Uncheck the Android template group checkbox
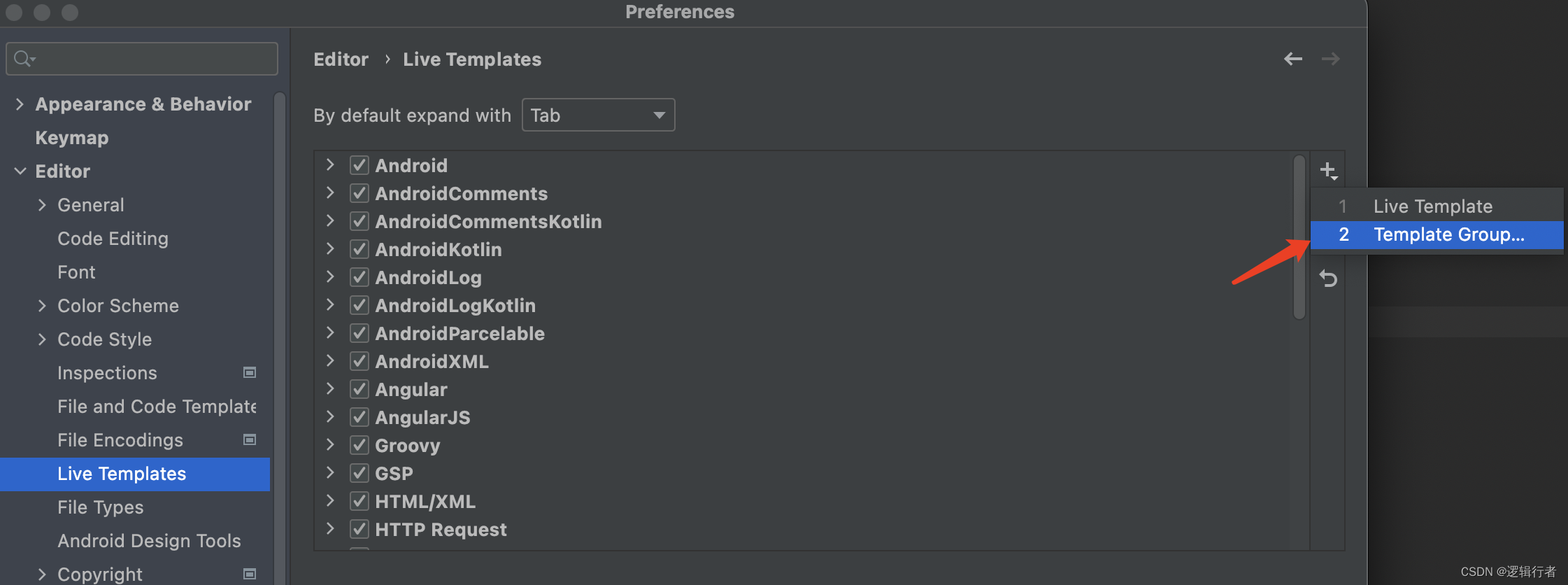The height and width of the screenshot is (585, 1568). pyautogui.click(x=359, y=165)
